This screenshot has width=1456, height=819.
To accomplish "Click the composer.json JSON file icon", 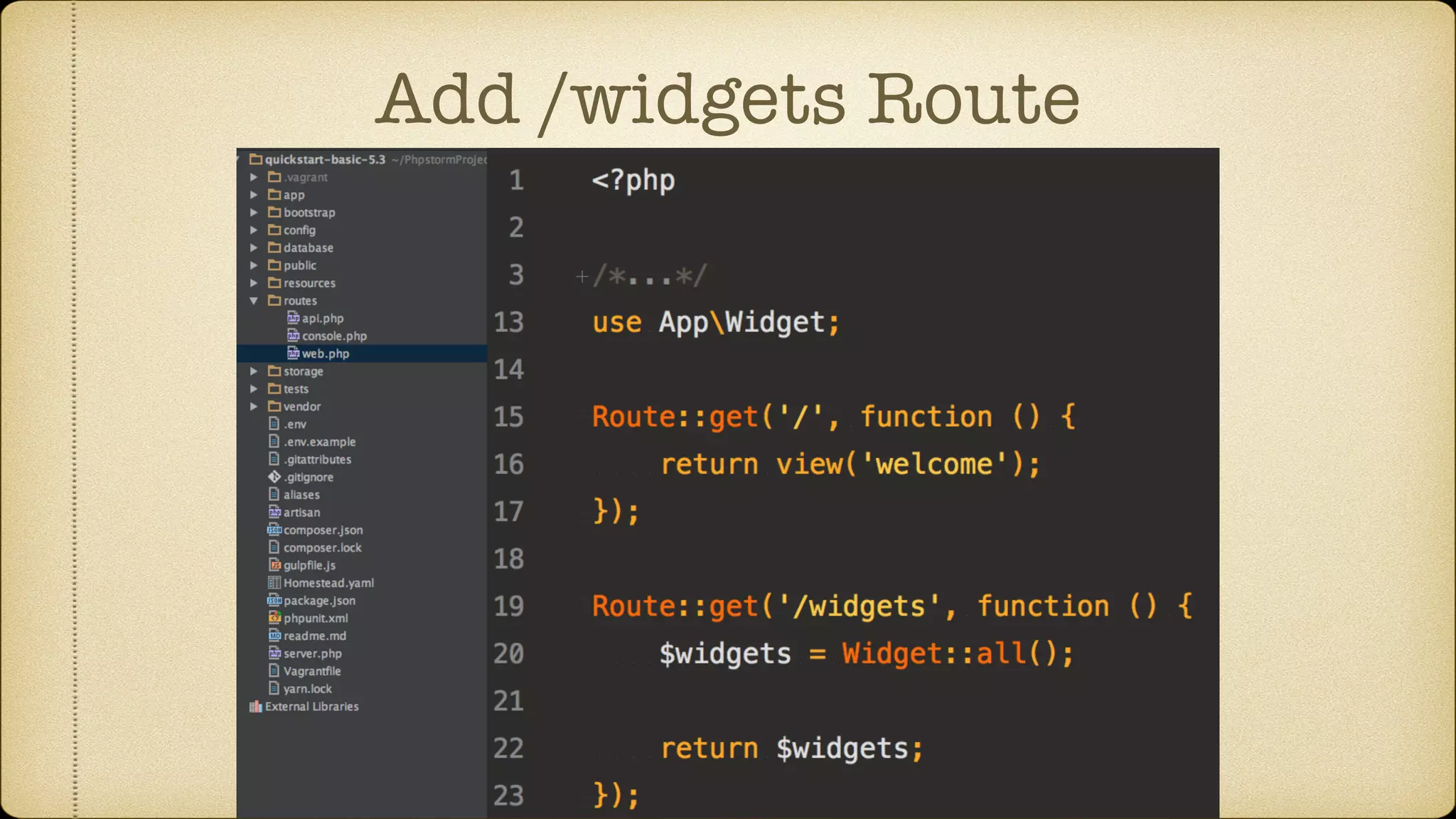I will 274,530.
